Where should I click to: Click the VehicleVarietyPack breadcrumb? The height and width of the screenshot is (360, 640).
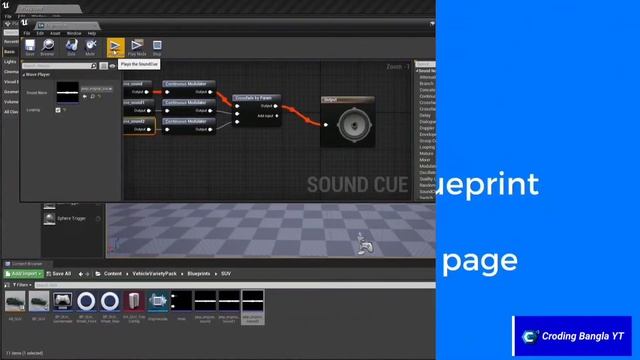click(154, 274)
